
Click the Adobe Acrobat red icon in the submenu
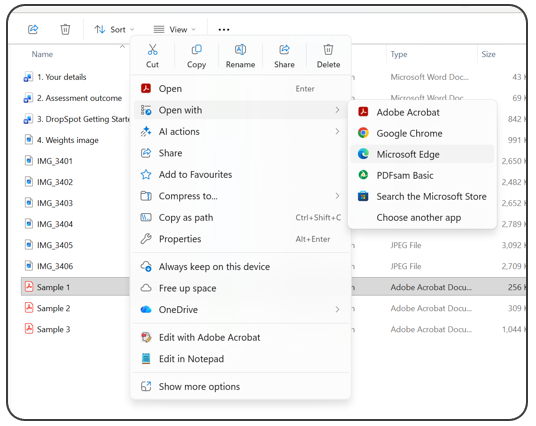click(363, 112)
